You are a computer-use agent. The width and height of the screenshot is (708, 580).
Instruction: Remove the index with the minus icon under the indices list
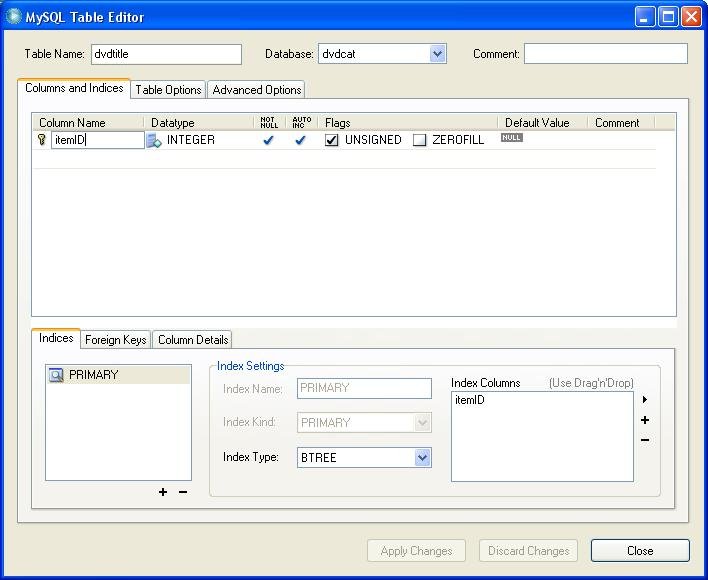pyautogui.click(x=183, y=492)
